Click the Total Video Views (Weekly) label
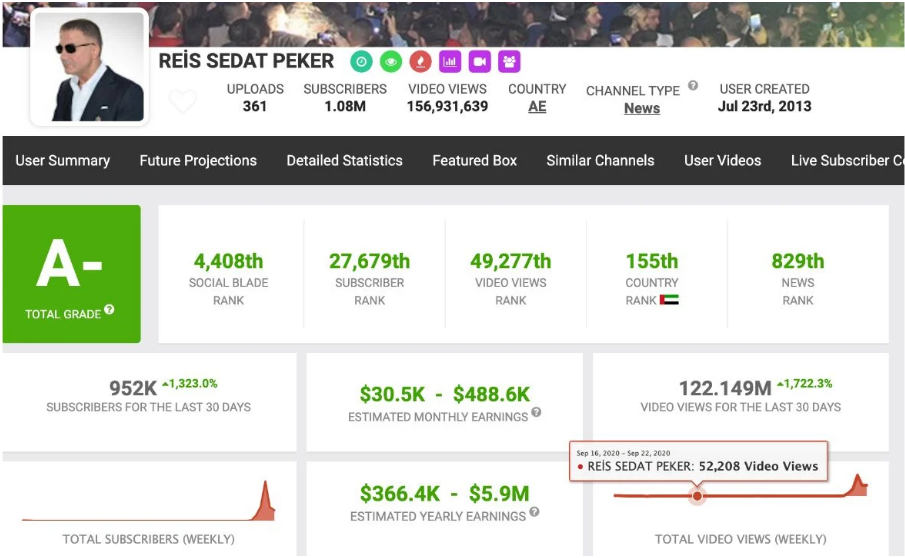The image size is (905, 558). point(741,540)
